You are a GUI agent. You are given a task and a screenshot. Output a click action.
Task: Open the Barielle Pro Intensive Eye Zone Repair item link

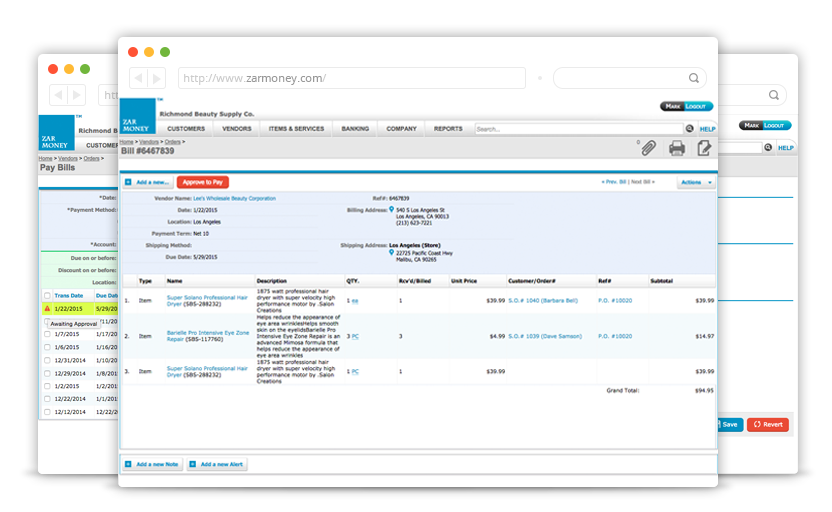point(207,336)
